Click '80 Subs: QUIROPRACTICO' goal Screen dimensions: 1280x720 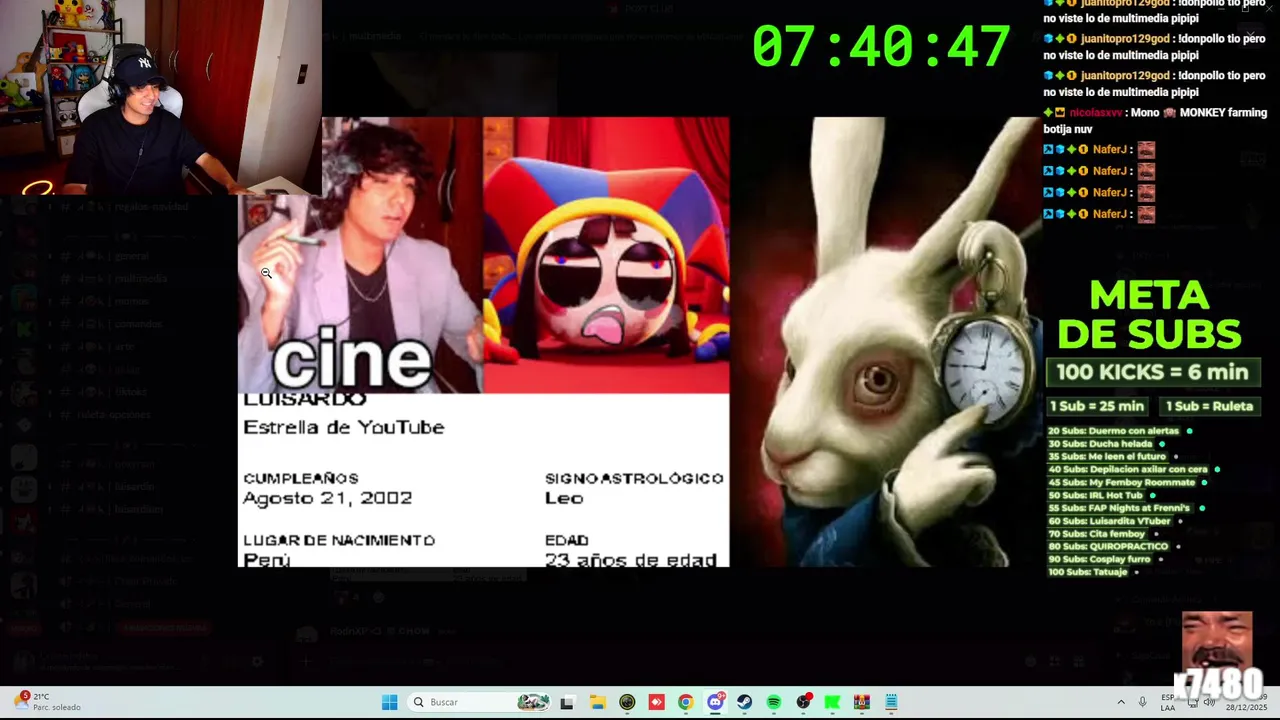(1108, 546)
